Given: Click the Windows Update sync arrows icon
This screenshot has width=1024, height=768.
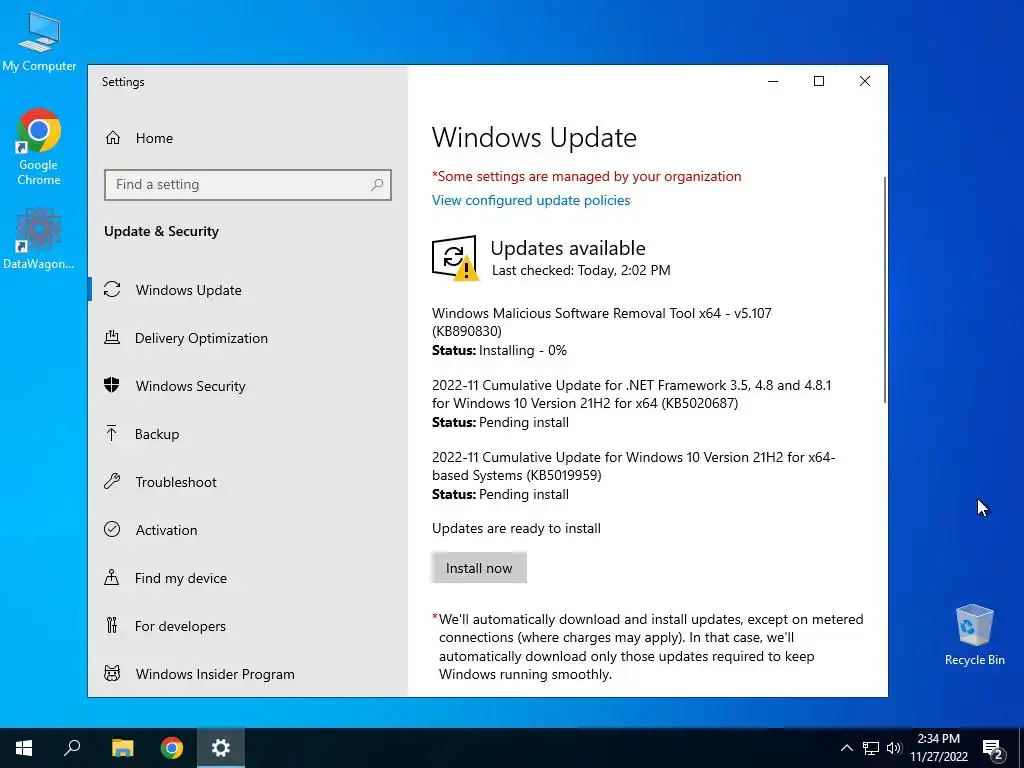Looking at the screenshot, I should click(112, 289).
